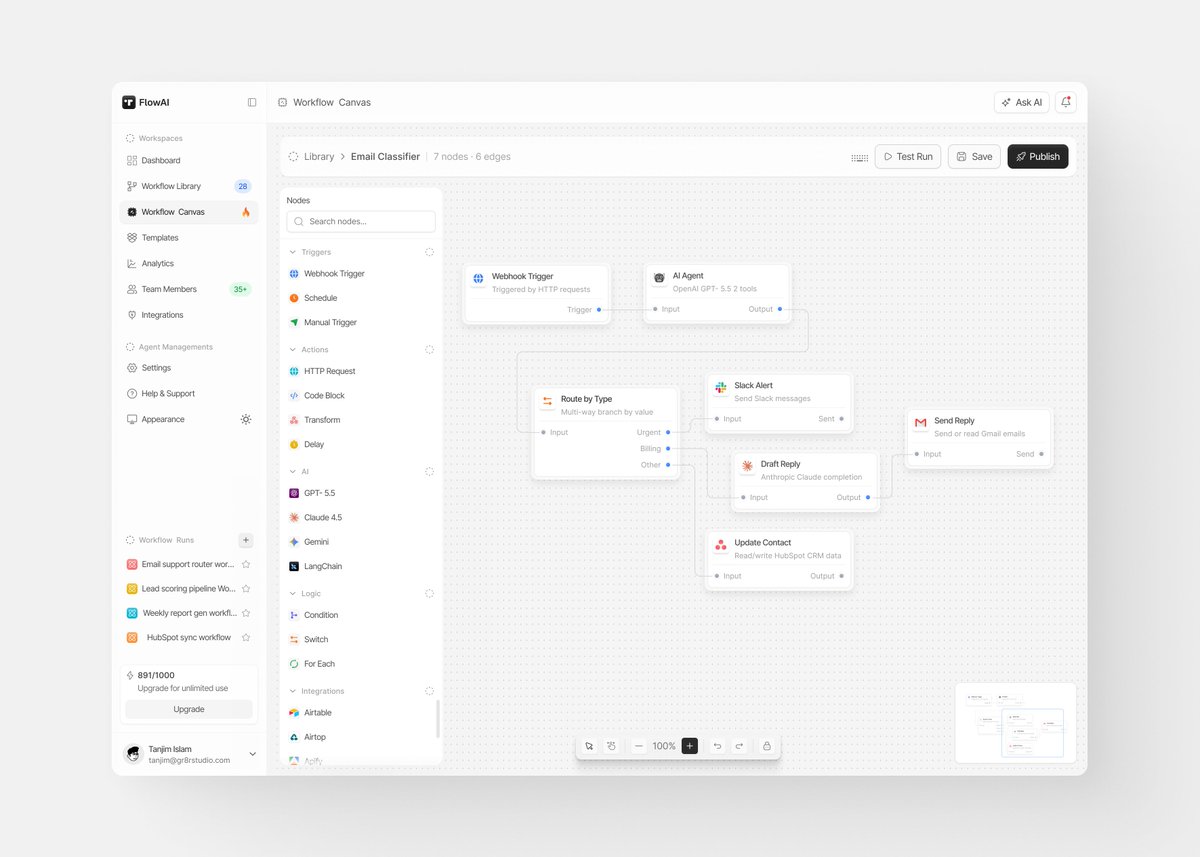Open Team Members
The image size is (1200, 857).
[189, 289]
